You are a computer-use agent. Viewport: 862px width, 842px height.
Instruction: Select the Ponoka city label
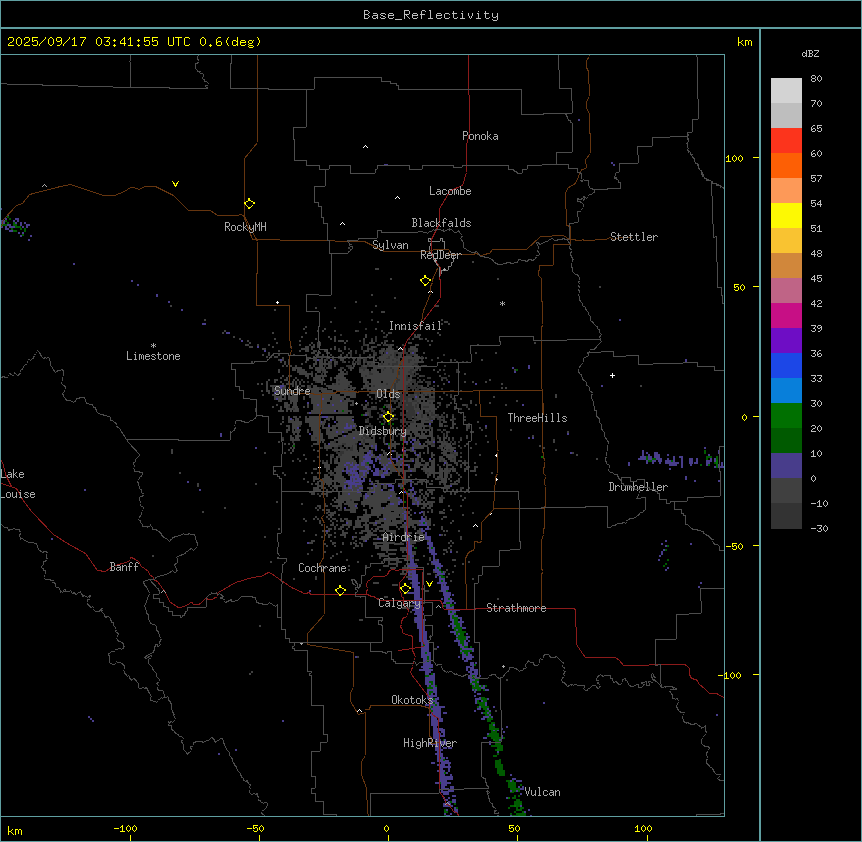tap(480, 136)
